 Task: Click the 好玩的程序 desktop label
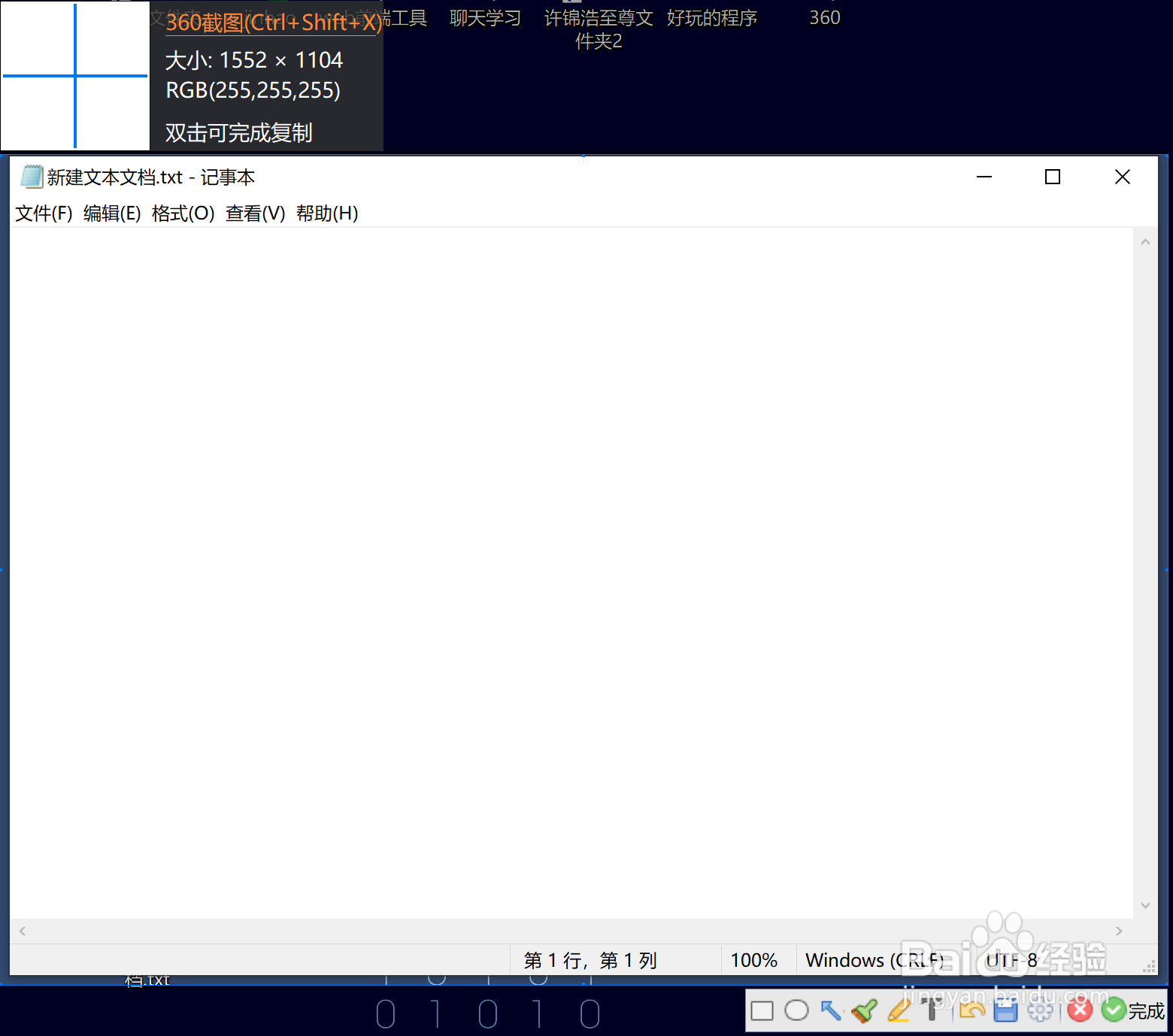point(711,18)
